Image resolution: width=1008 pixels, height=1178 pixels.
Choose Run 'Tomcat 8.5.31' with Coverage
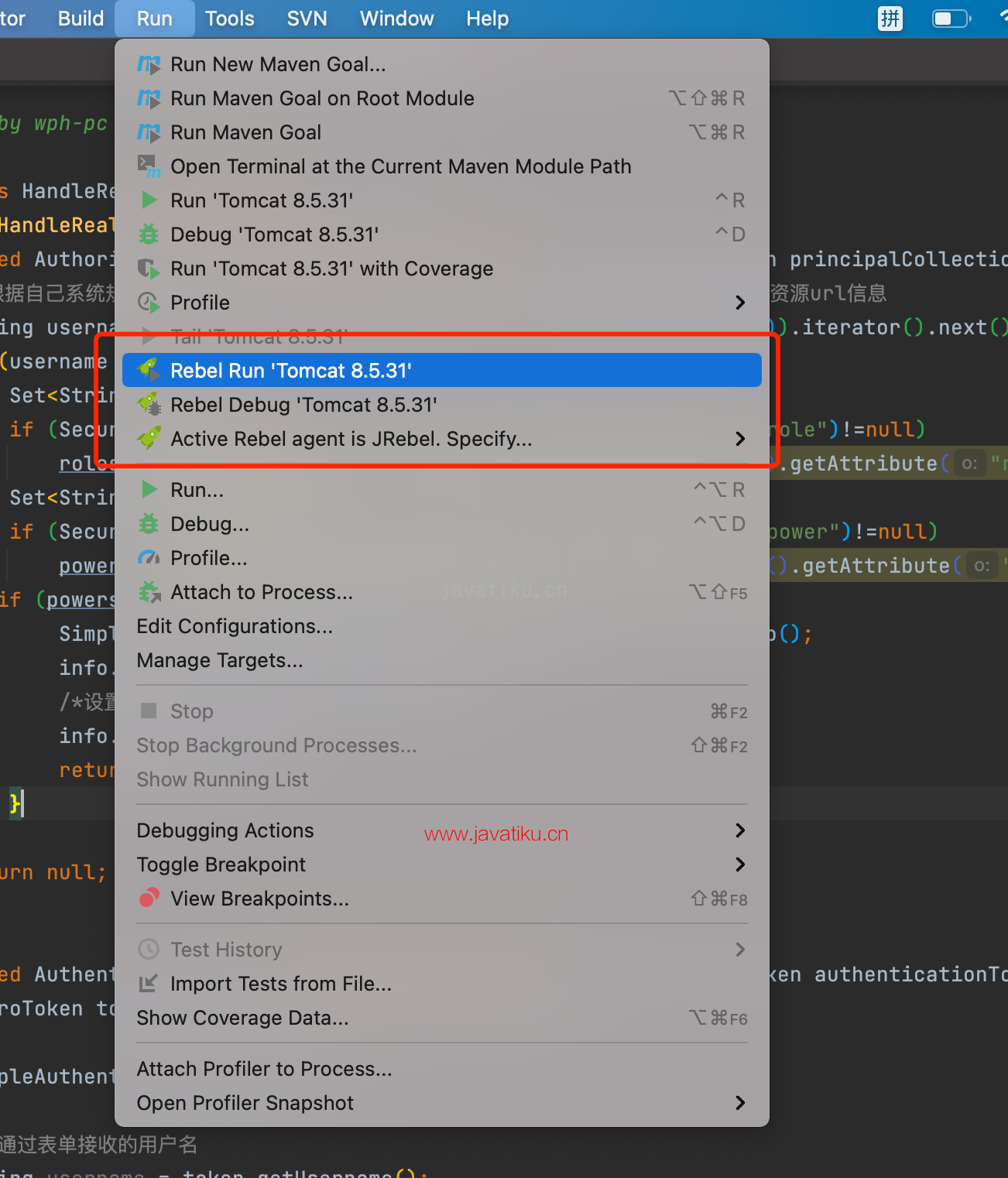442,269
